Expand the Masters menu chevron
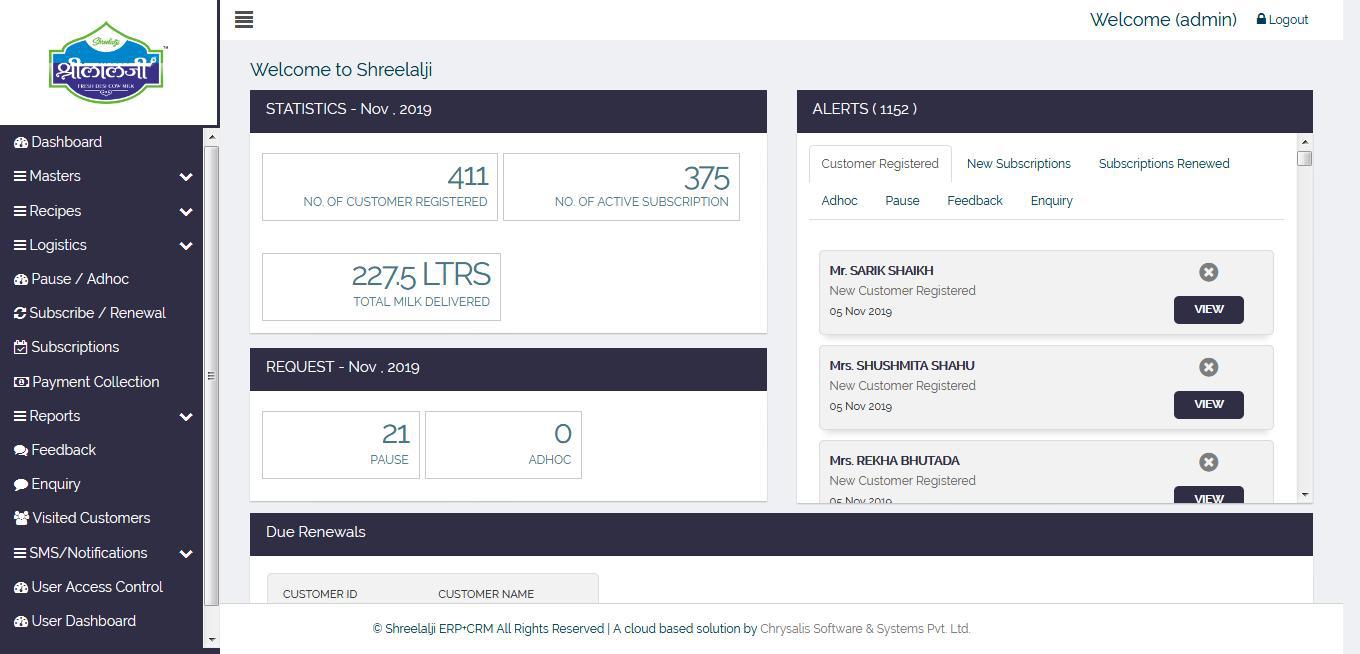This screenshot has width=1360, height=654. (x=186, y=177)
